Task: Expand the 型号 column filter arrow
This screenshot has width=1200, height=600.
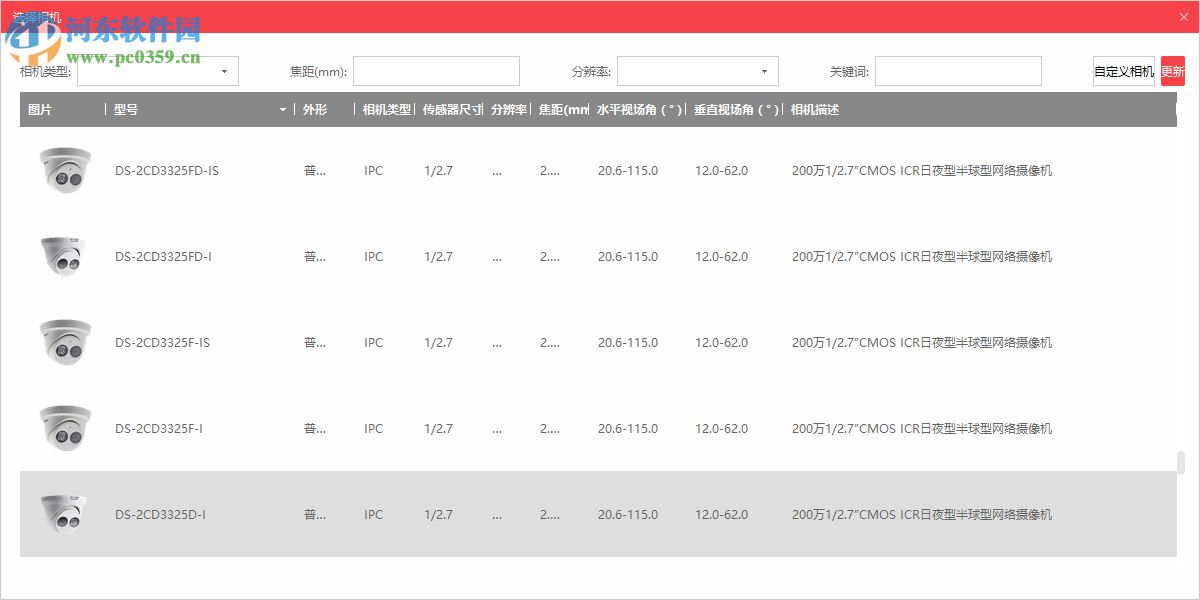Action: pyautogui.click(x=281, y=110)
